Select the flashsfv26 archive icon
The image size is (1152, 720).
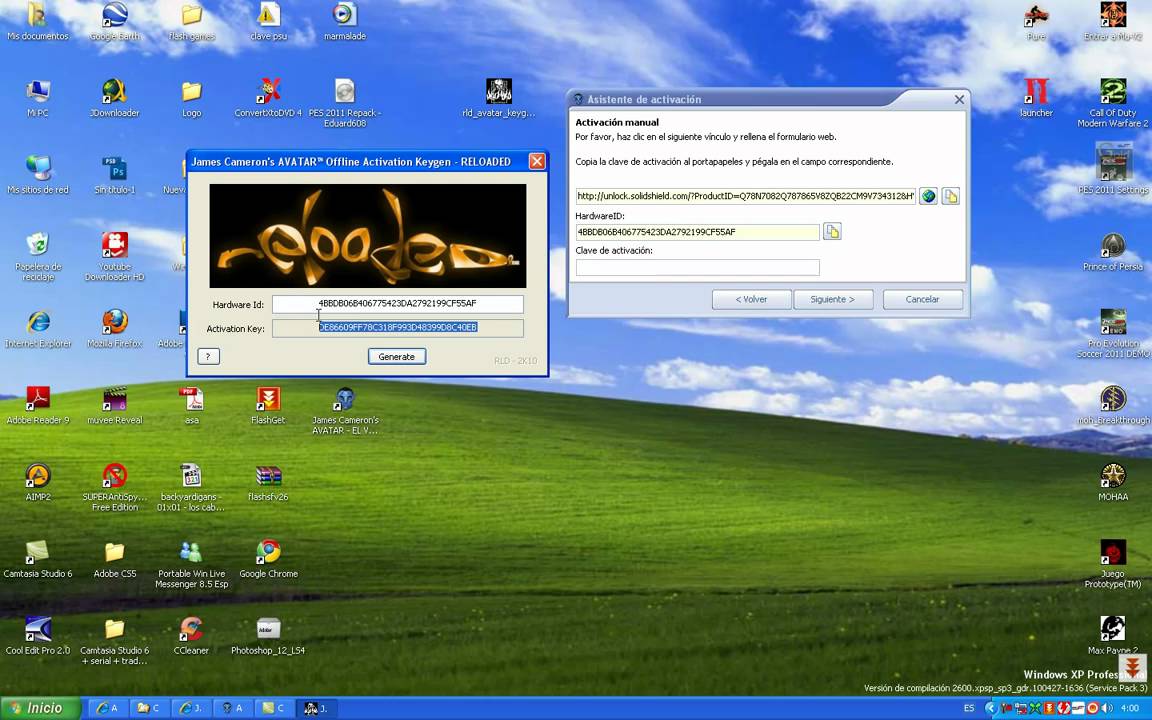[x=268, y=482]
